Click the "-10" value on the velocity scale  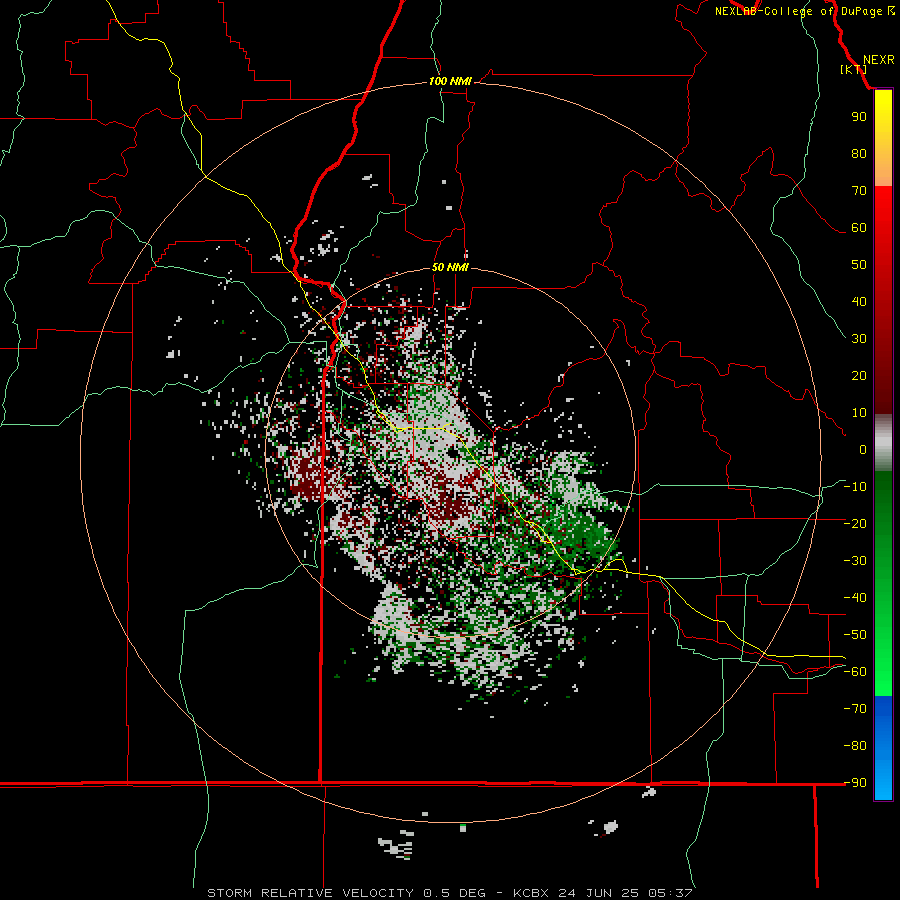pos(855,487)
